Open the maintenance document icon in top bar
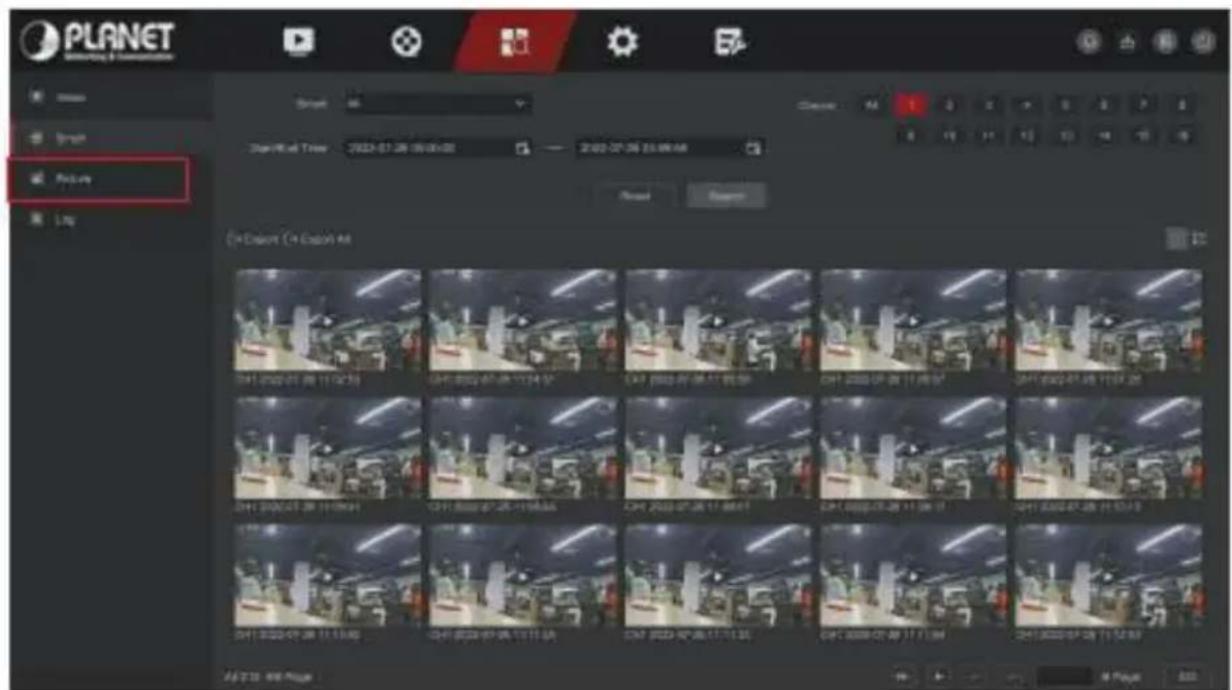 tap(726, 40)
